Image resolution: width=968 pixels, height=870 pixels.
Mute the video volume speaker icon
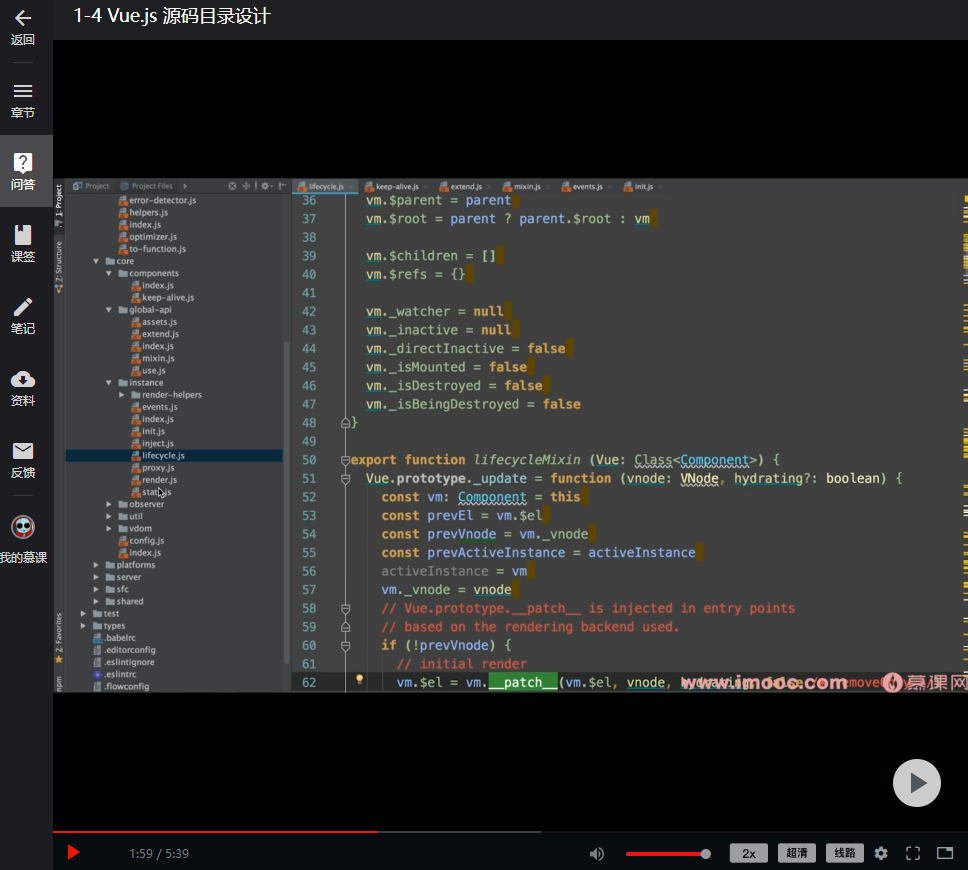tap(596, 853)
